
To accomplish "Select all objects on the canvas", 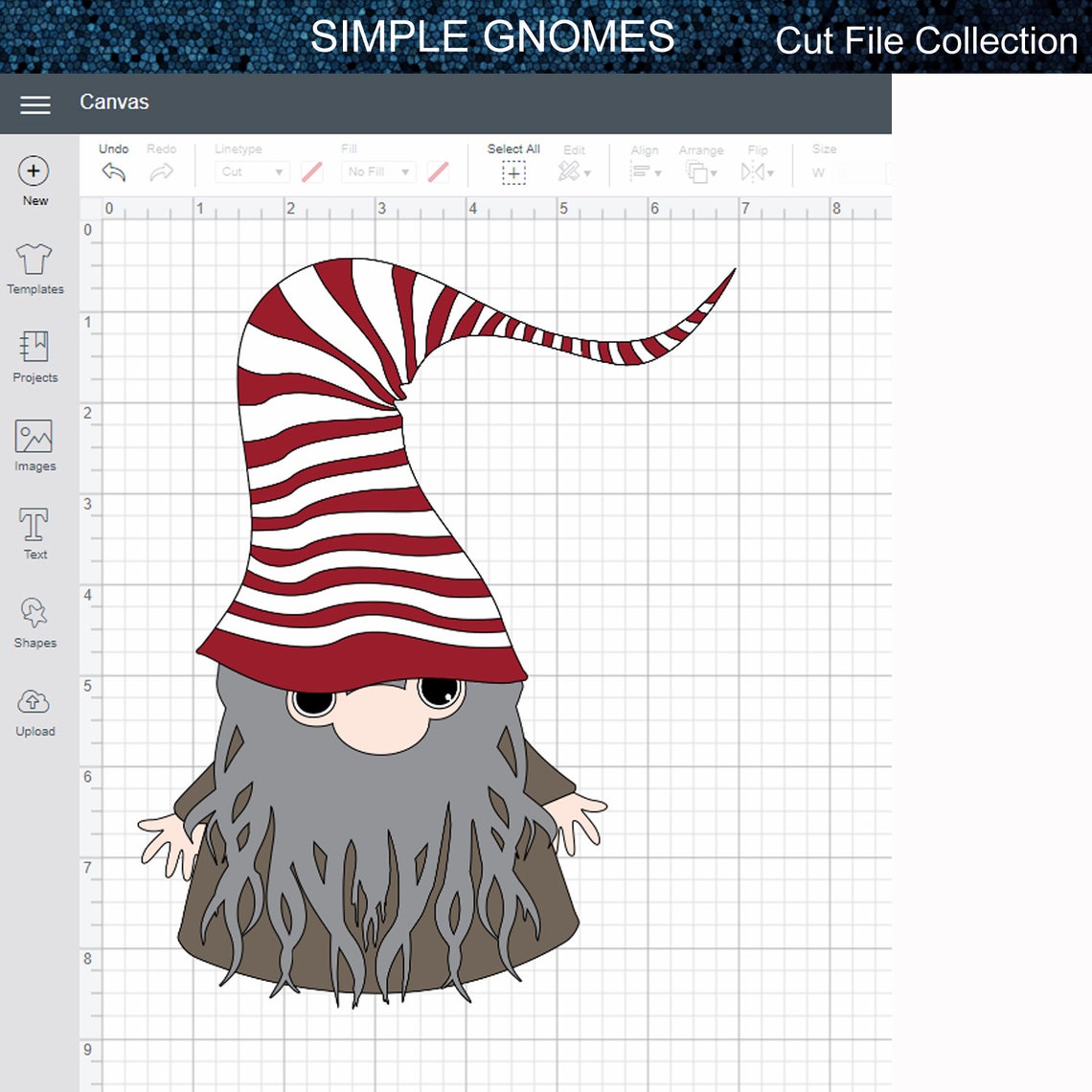I will tap(513, 172).
